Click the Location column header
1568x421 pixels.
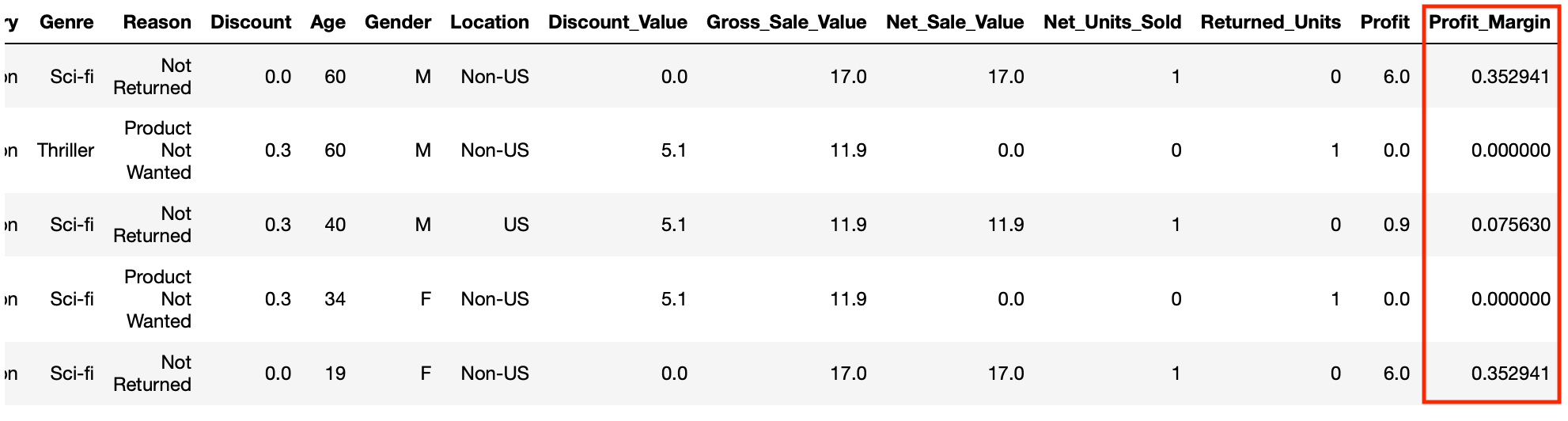490,22
